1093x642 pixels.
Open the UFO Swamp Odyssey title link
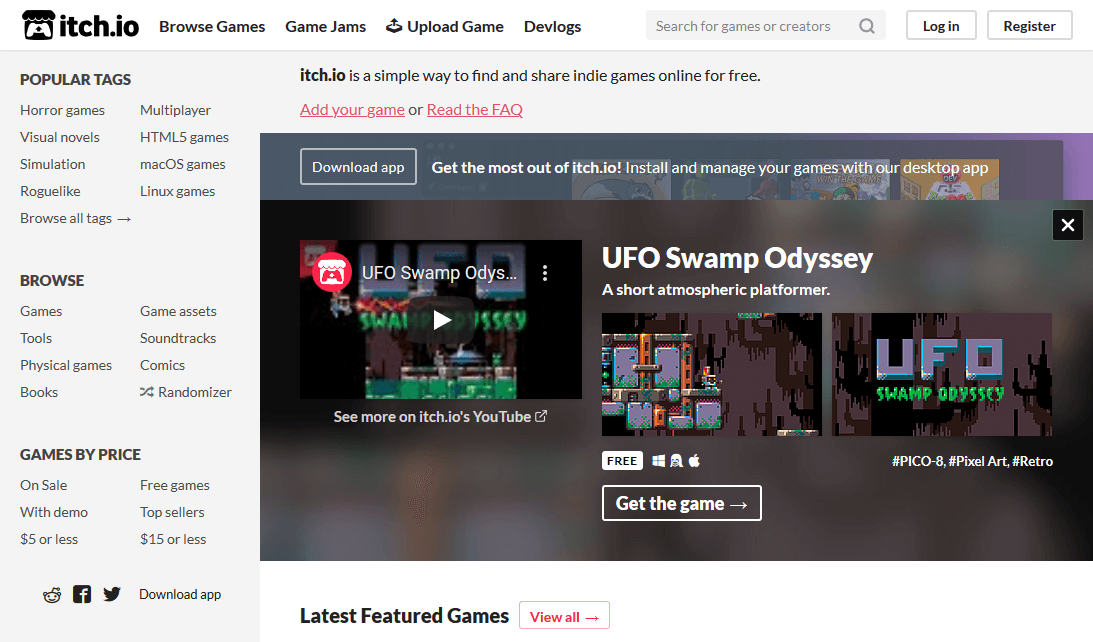click(x=737, y=258)
